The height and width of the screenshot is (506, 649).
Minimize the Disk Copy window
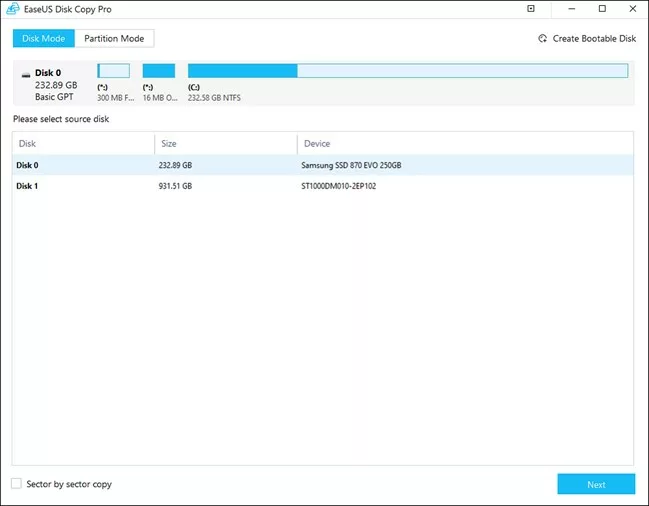[x=572, y=9]
